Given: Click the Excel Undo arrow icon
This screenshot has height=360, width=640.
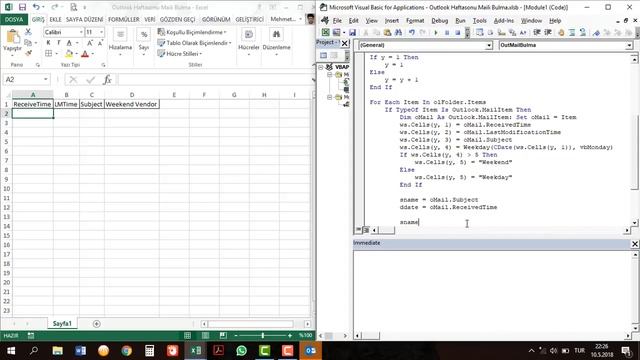Looking at the screenshot, I should 36,7.
